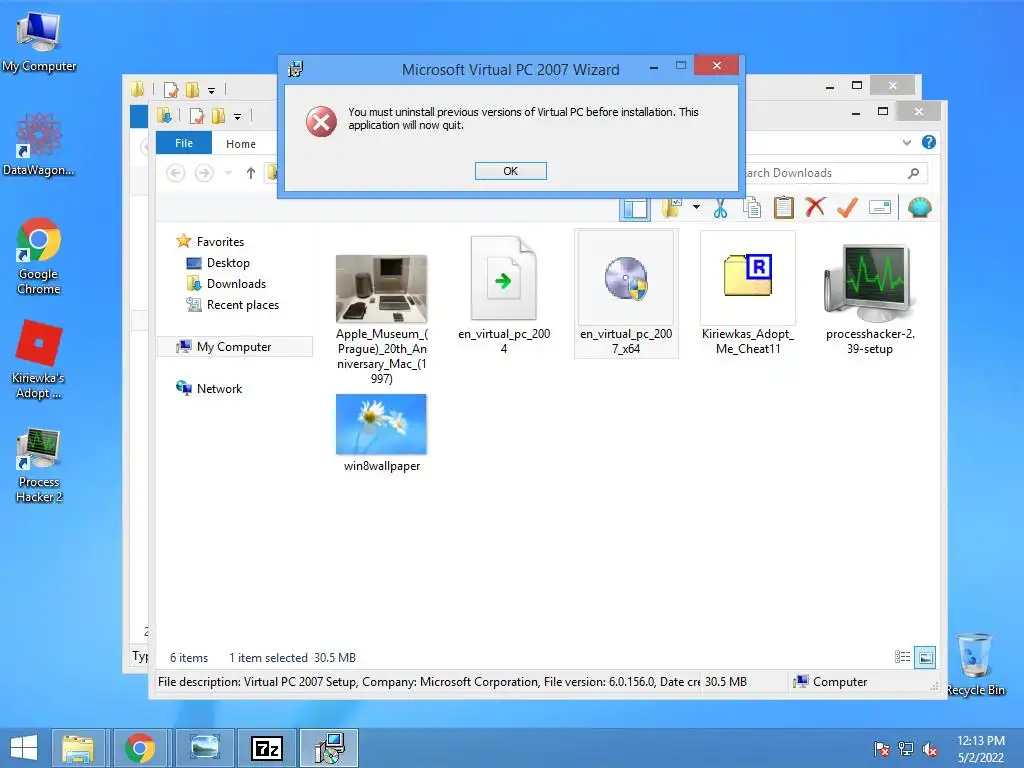Select the en_virtual_pc_2004 file
1024x768 pixels.
tap(504, 295)
